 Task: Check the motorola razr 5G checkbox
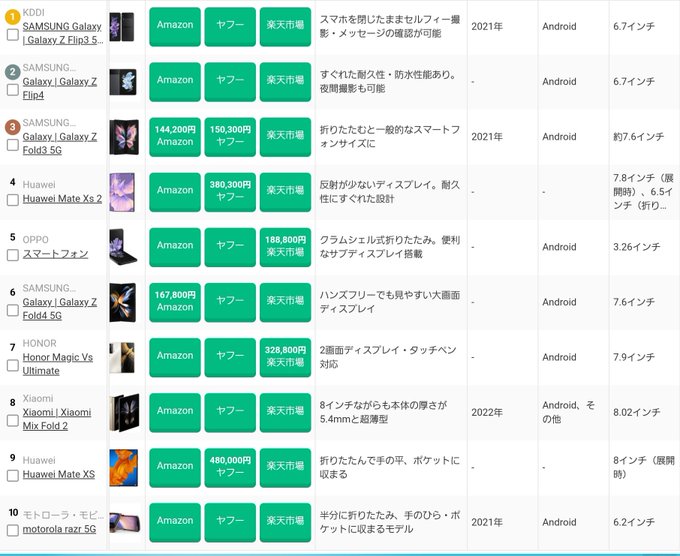[x=13, y=530]
